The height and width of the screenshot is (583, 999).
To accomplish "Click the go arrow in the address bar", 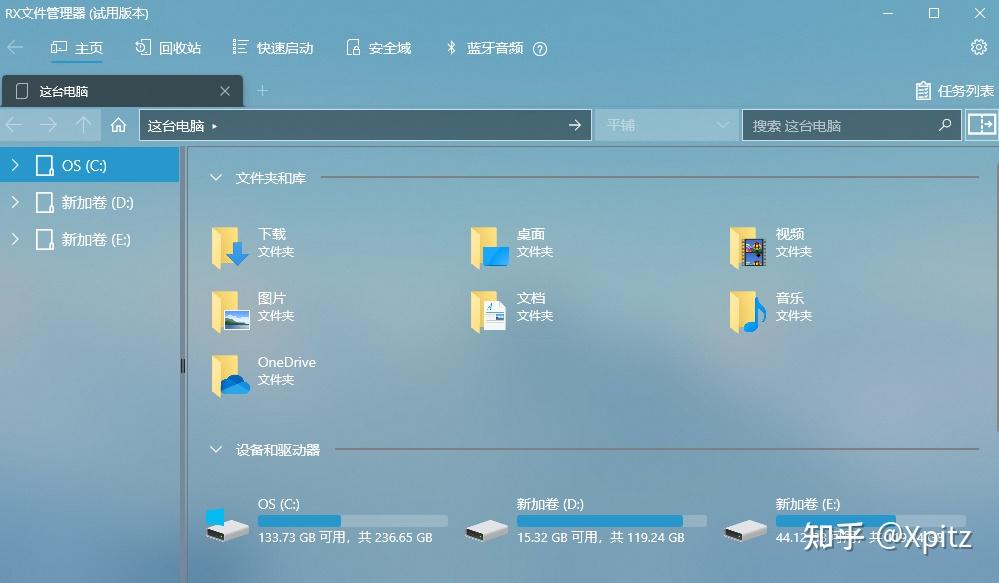I will [x=575, y=124].
